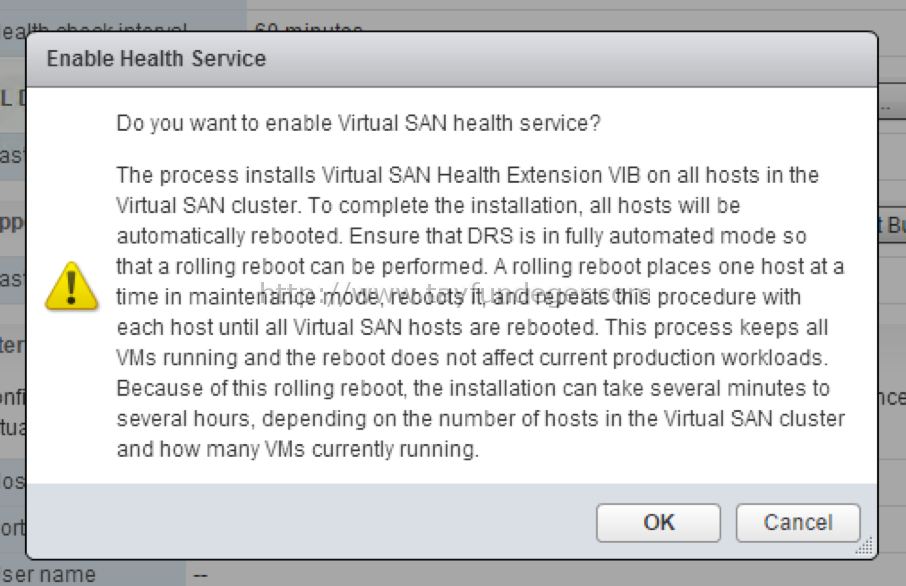Dismiss the dialog using Cancel button
Viewport: 906px width, 586px height.
coord(798,522)
